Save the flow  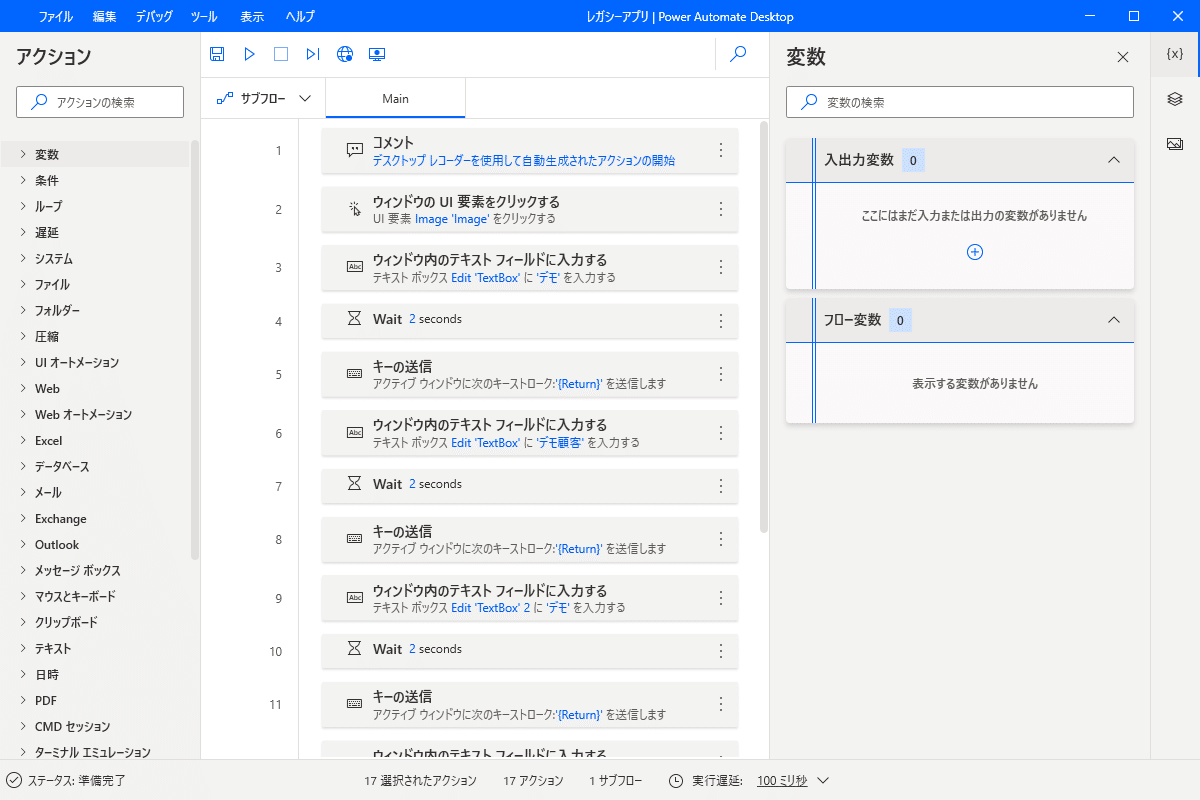[x=216, y=54]
